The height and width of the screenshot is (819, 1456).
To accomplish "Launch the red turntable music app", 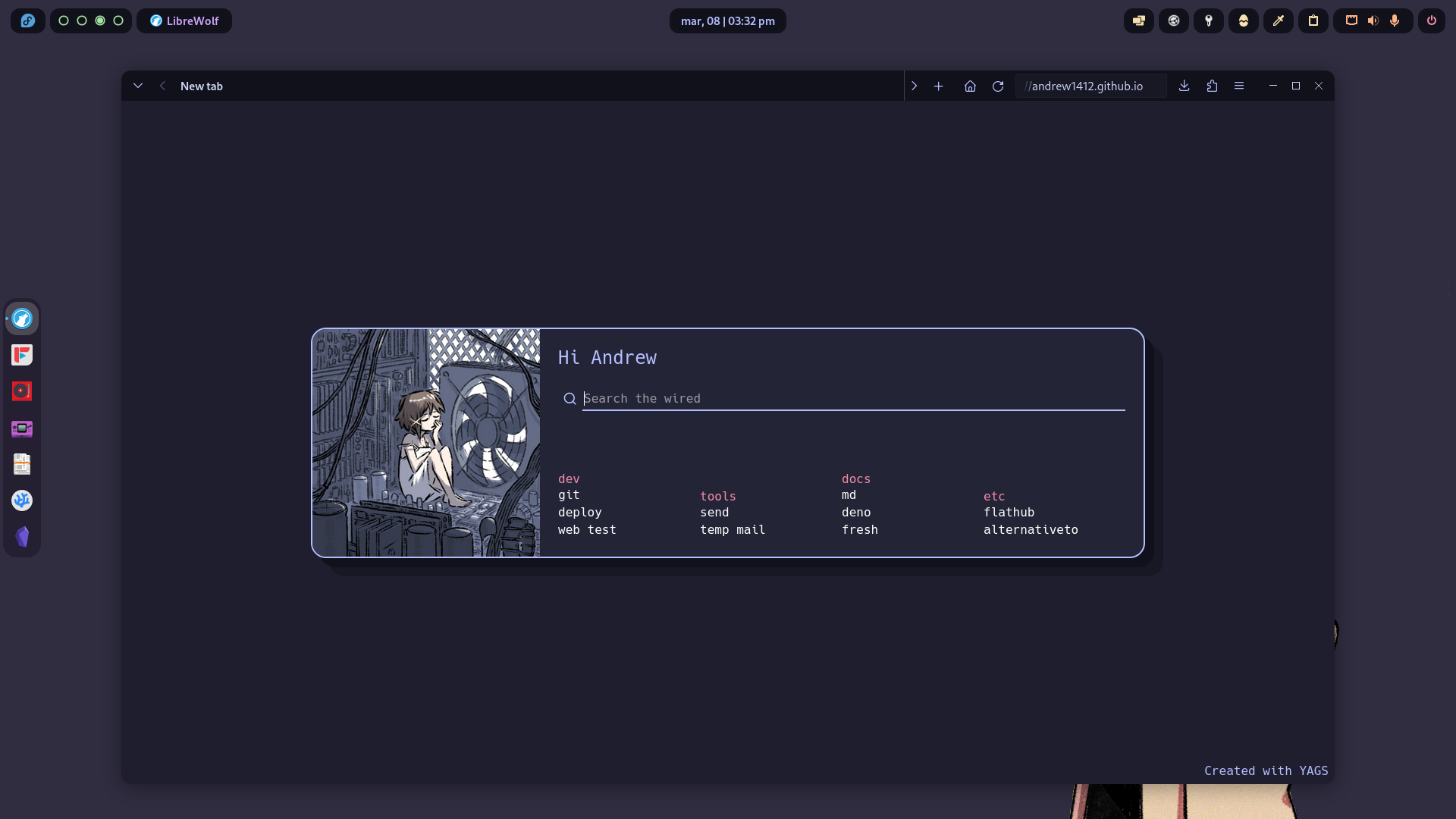I will [x=22, y=391].
